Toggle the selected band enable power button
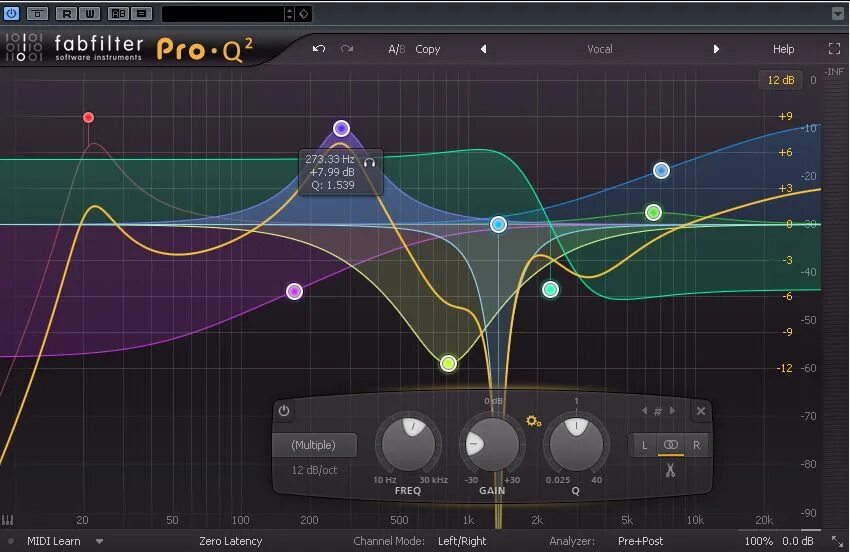The width and height of the screenshot is (850, 552). (x=284, y=411)
